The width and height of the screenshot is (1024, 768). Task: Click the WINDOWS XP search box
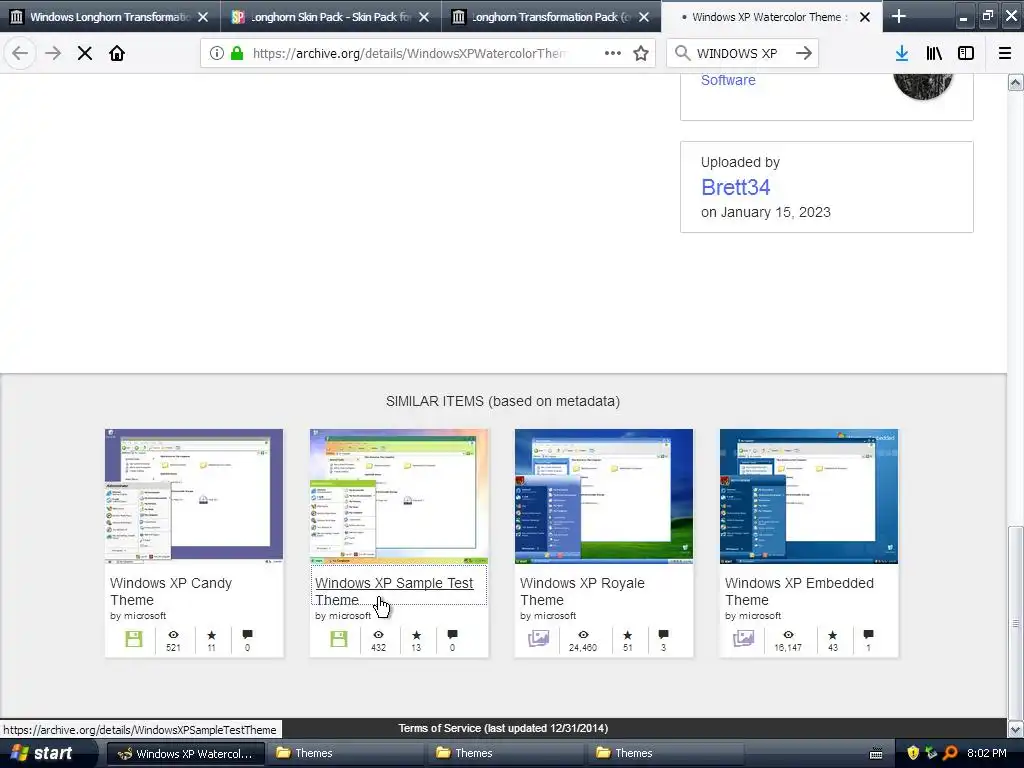point(743,53)
